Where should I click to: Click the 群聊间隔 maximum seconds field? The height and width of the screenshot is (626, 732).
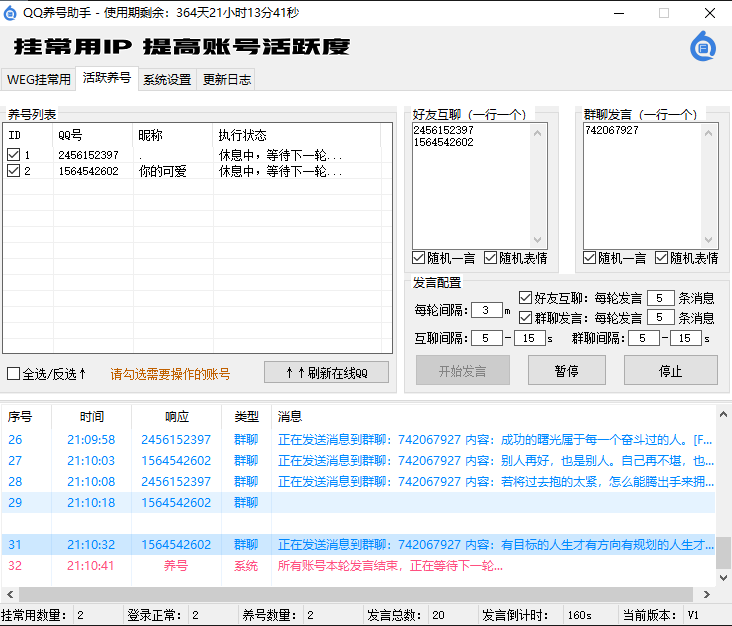pyautogui.click(x=685, y=338)
